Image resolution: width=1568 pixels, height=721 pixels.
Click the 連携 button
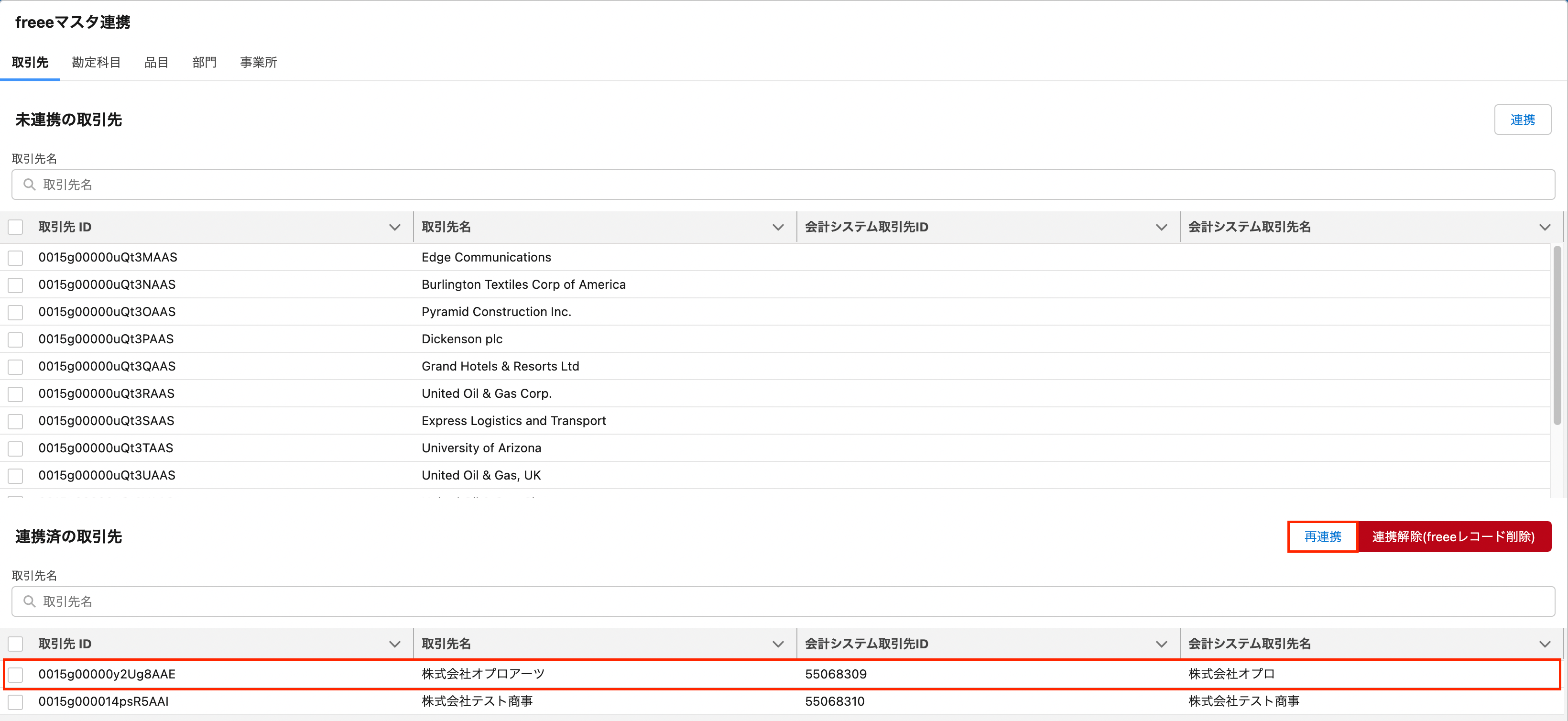[x=1522, y=120]
